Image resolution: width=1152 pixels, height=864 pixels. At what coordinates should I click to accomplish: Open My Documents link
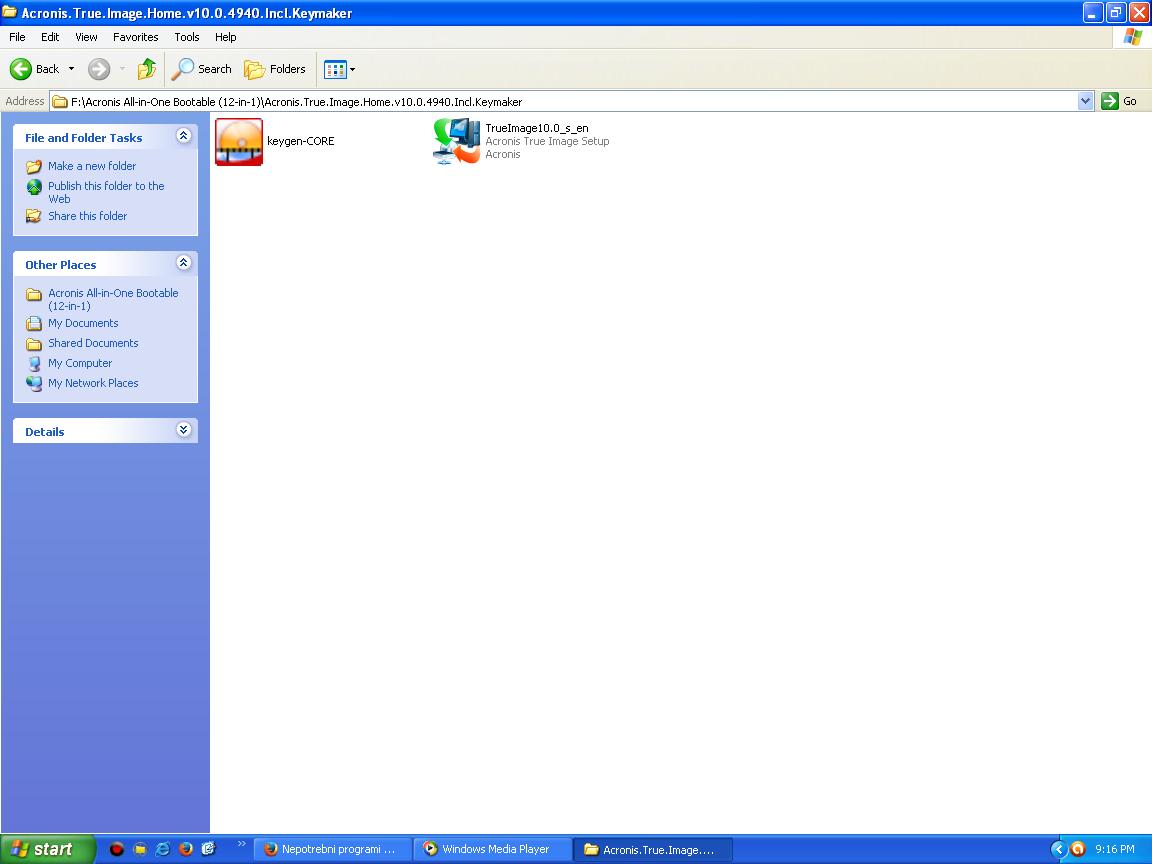pyautogui.click(x=83, y=323)
